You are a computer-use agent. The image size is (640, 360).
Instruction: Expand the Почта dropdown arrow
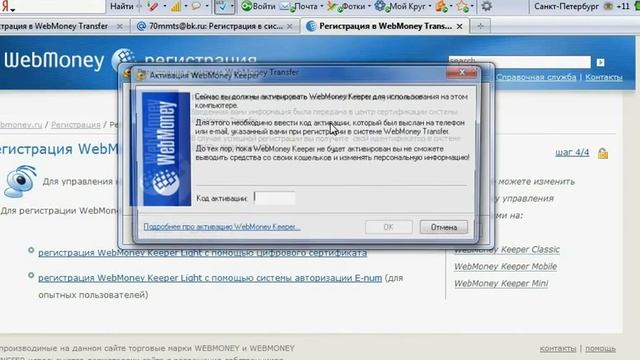click(x=322, y=7)
